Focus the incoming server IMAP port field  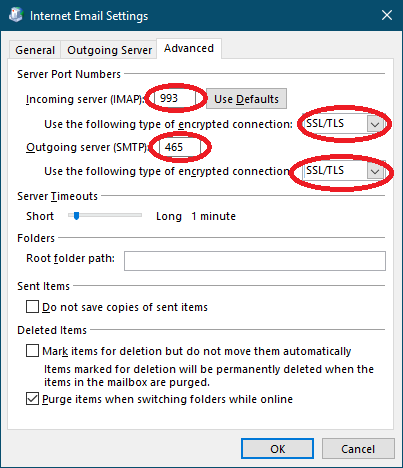coord(175,98)
